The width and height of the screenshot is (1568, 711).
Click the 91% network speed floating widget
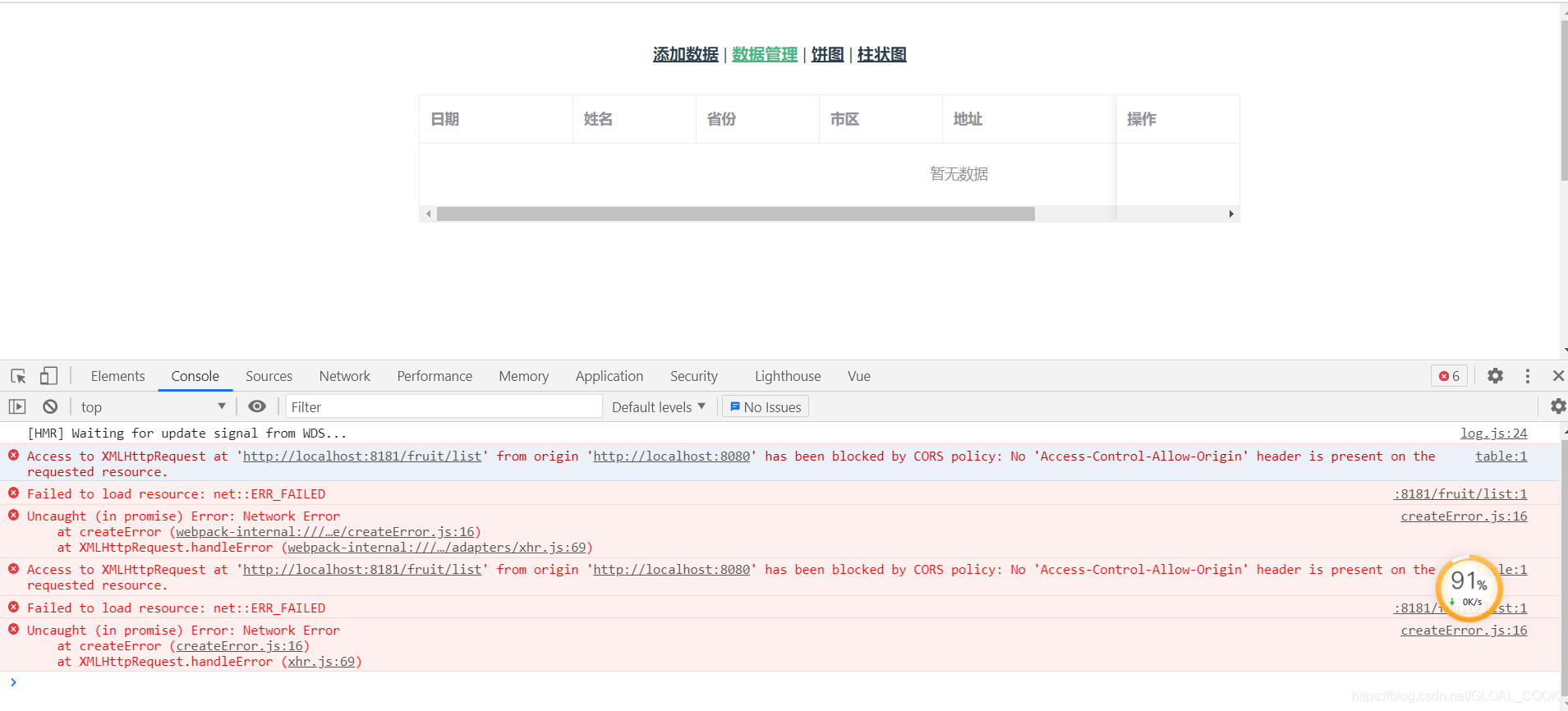coord(1469,588)
